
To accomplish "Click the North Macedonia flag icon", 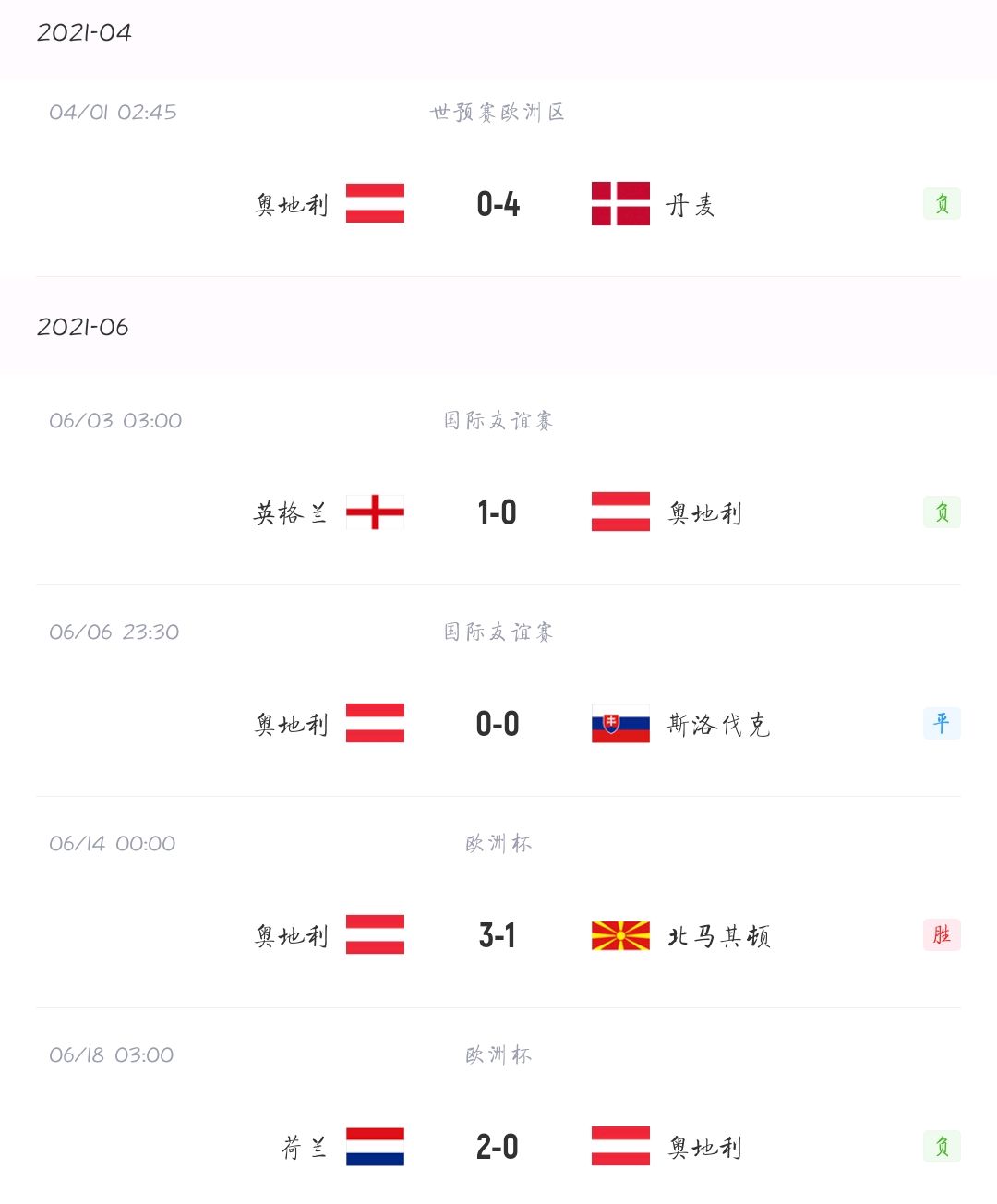I will 620,935.
